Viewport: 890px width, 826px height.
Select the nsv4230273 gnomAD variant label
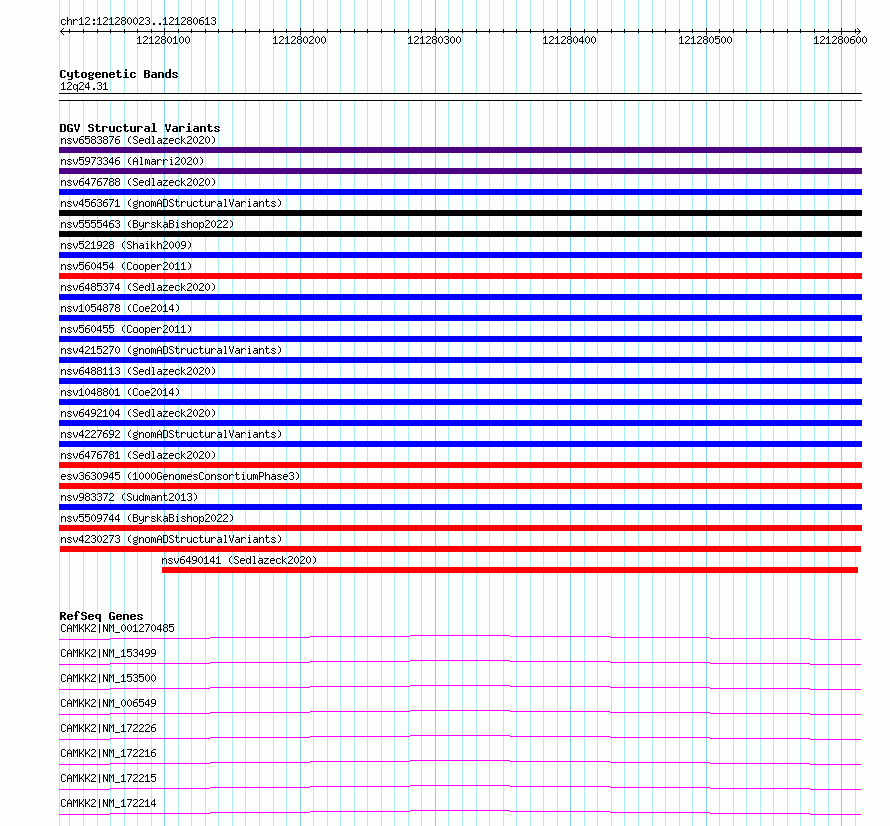[x=171, y=539]
